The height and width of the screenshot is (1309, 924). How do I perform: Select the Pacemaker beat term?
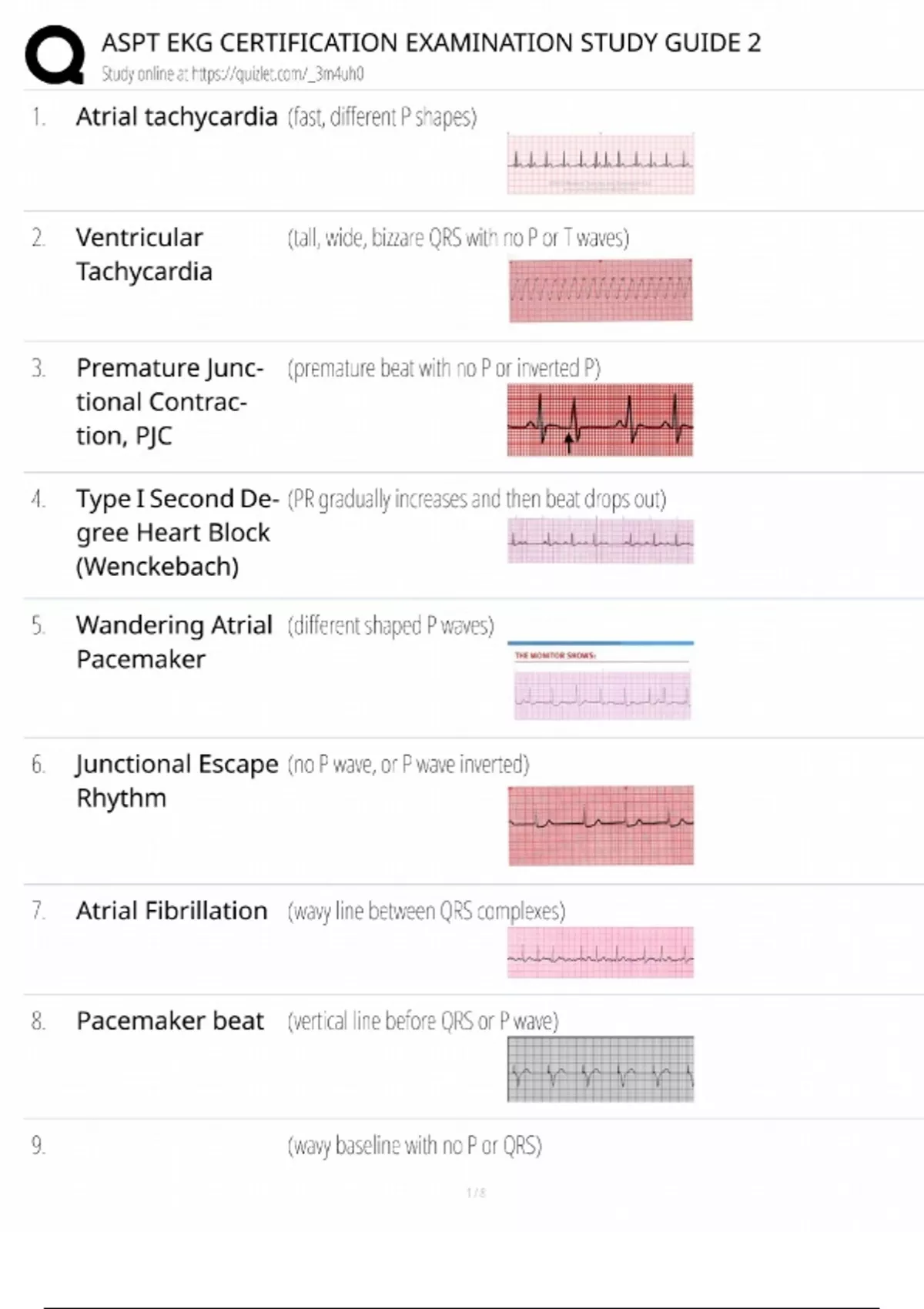tap(170, 1021)
